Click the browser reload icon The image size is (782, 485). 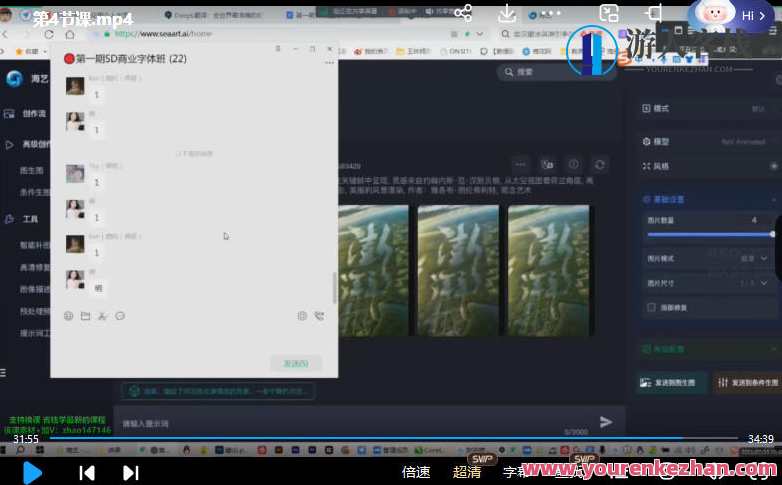(49, 34)
